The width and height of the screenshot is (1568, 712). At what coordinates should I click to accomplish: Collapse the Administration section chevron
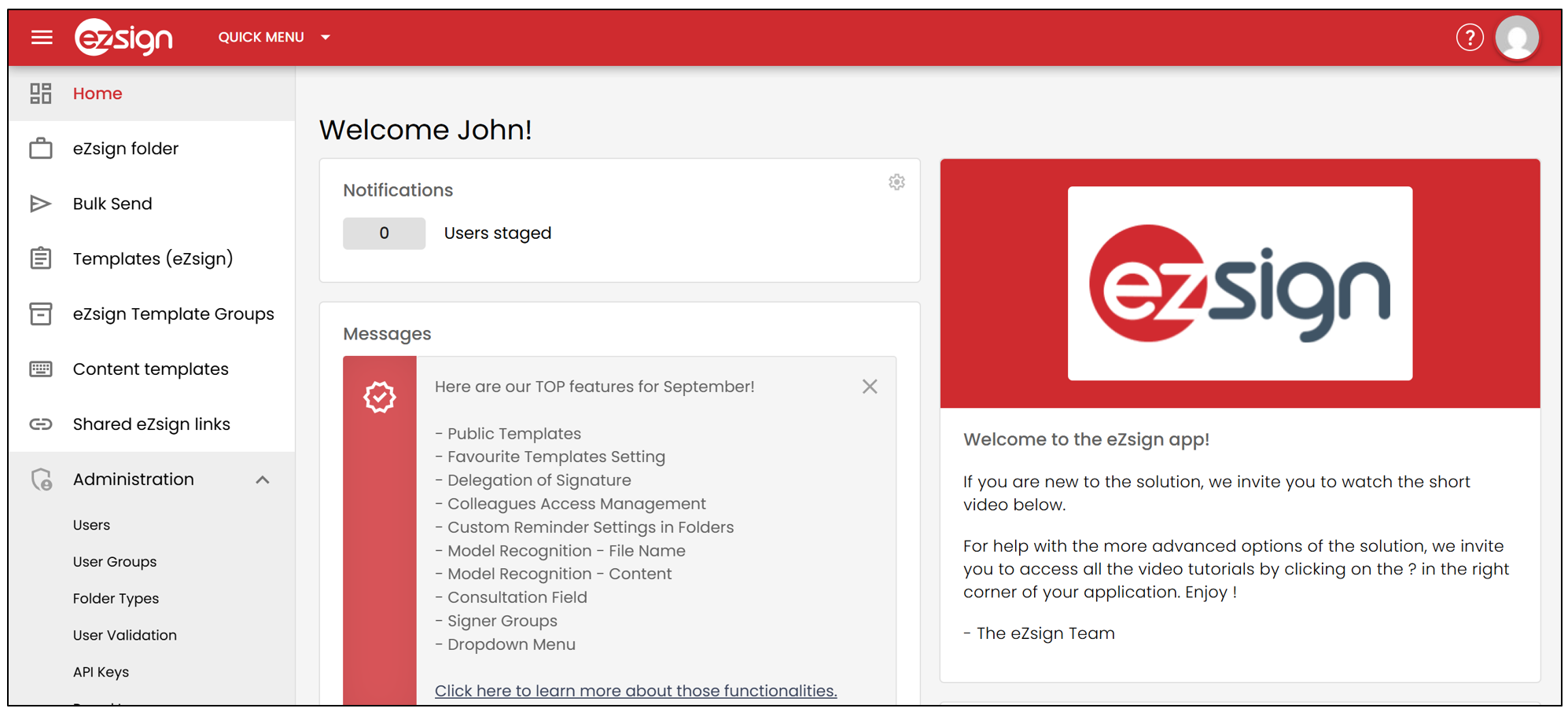coord(263,479)
